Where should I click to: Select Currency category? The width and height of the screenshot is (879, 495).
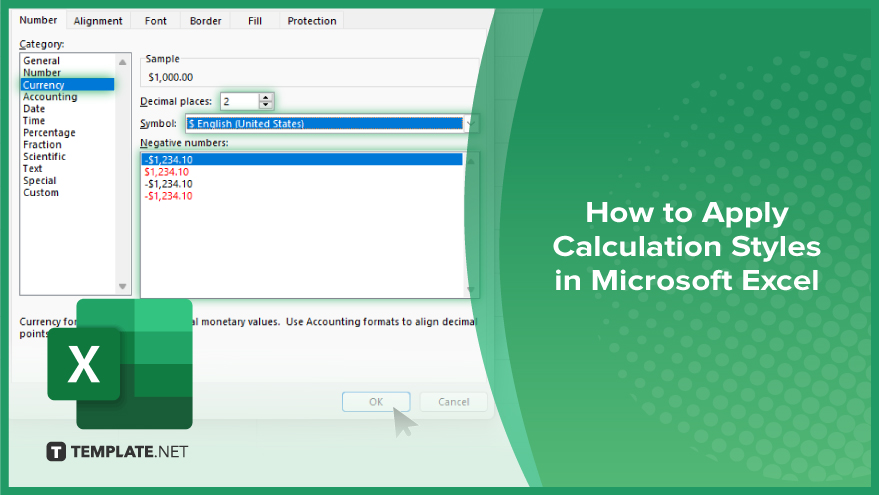67,85
